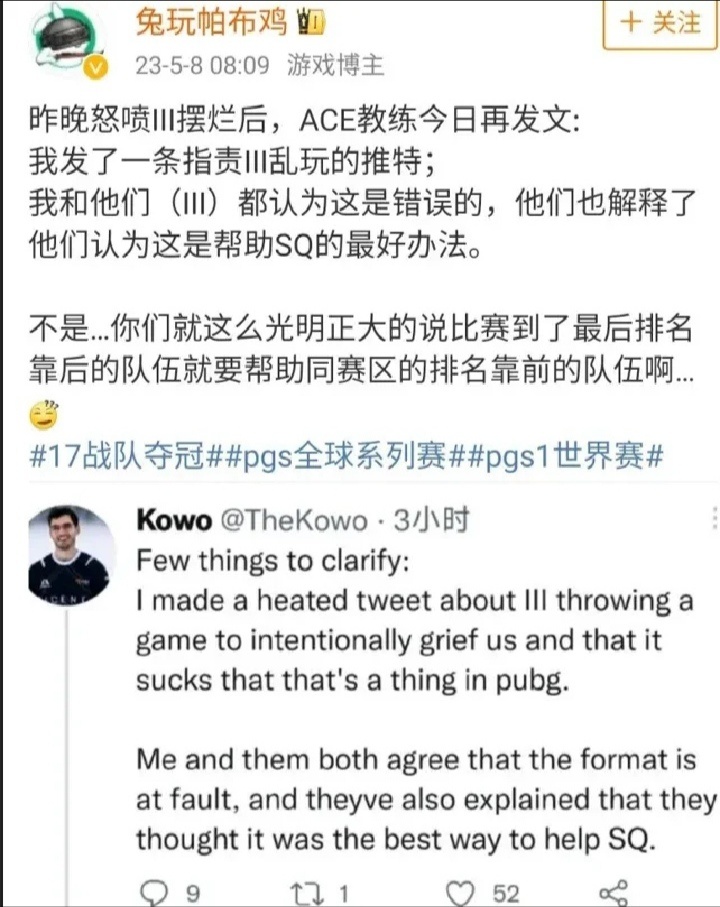Open tweet three-dot more menu

715,518
